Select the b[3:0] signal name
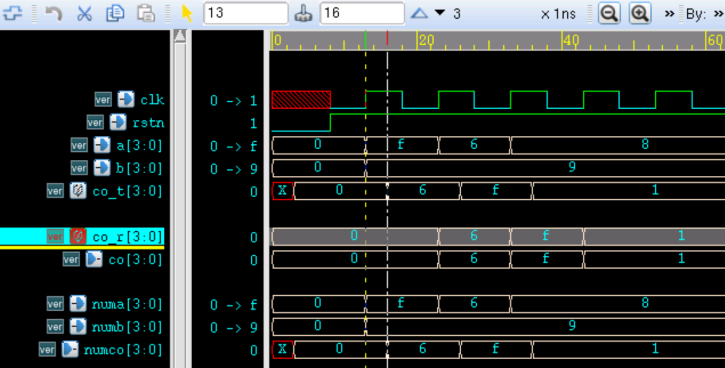 pyautogui.click(x=139, y=169)
